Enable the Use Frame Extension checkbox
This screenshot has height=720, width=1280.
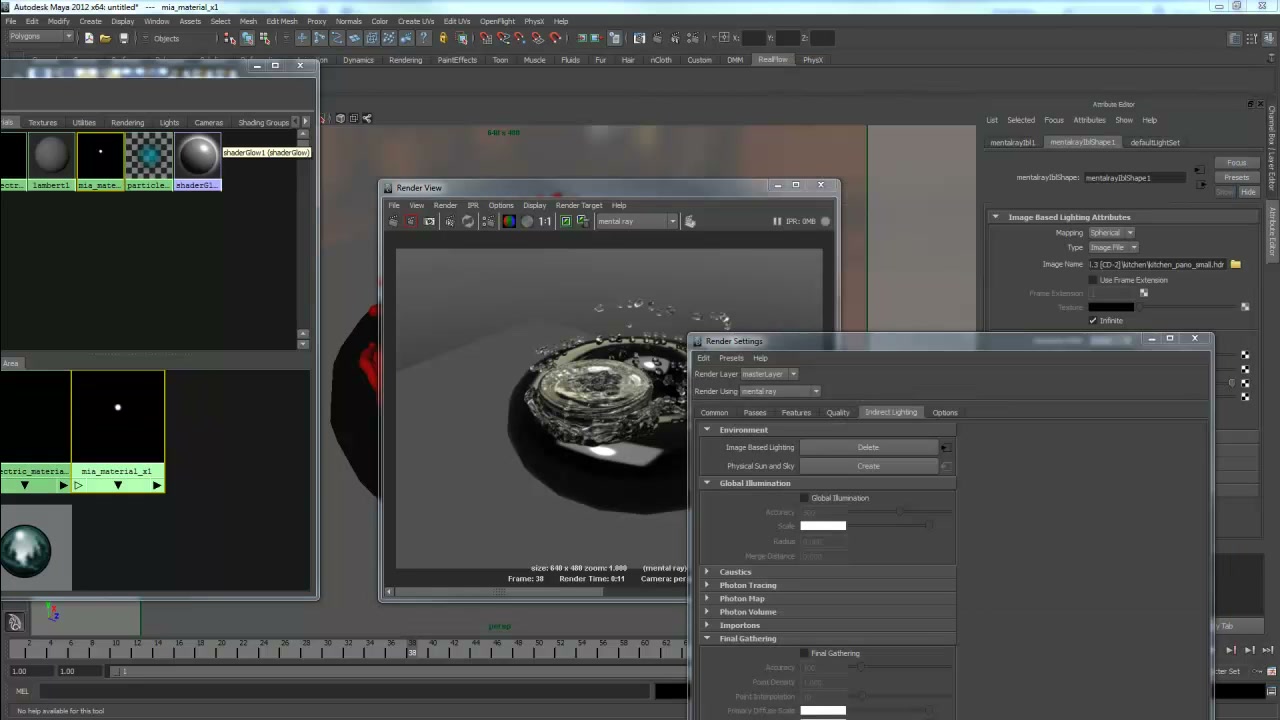(1093, 280)
